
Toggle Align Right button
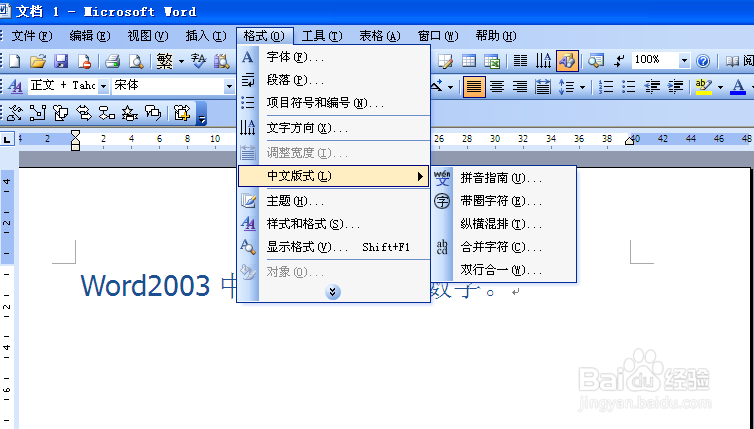[x=520, y=87]
